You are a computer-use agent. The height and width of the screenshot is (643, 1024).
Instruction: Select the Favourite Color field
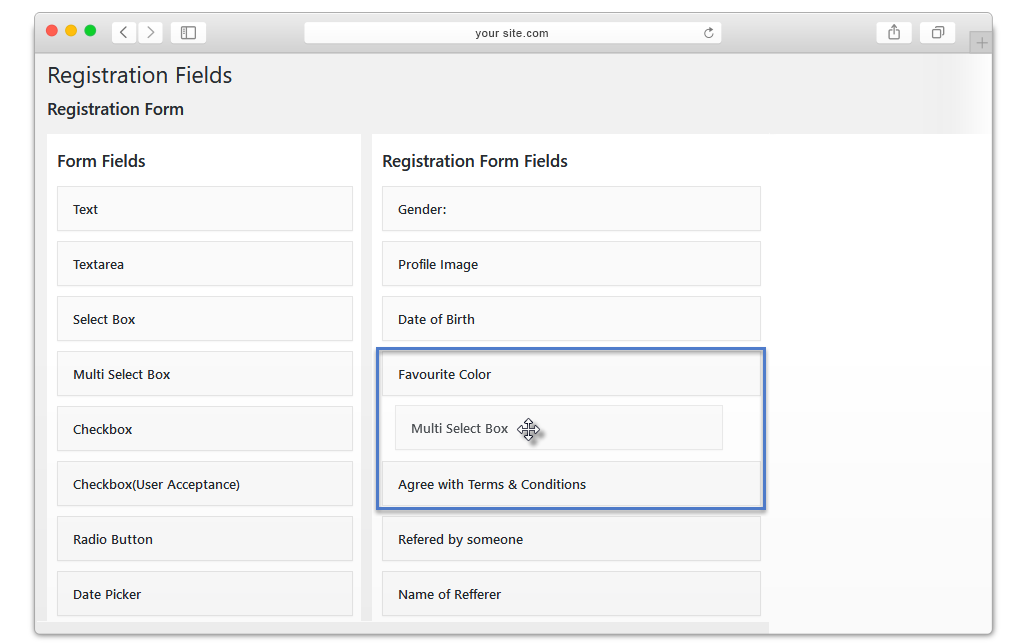[571, 373]
